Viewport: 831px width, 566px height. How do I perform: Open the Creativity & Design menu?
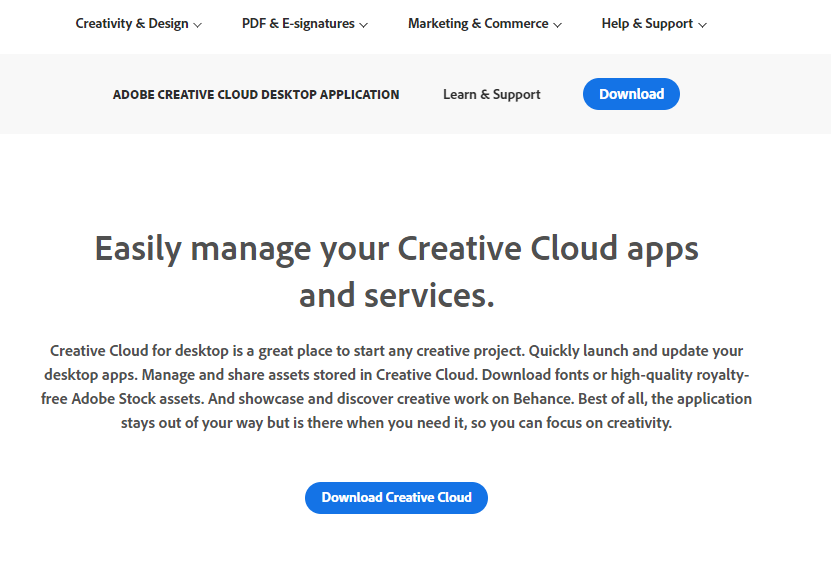tap(132, 24)
